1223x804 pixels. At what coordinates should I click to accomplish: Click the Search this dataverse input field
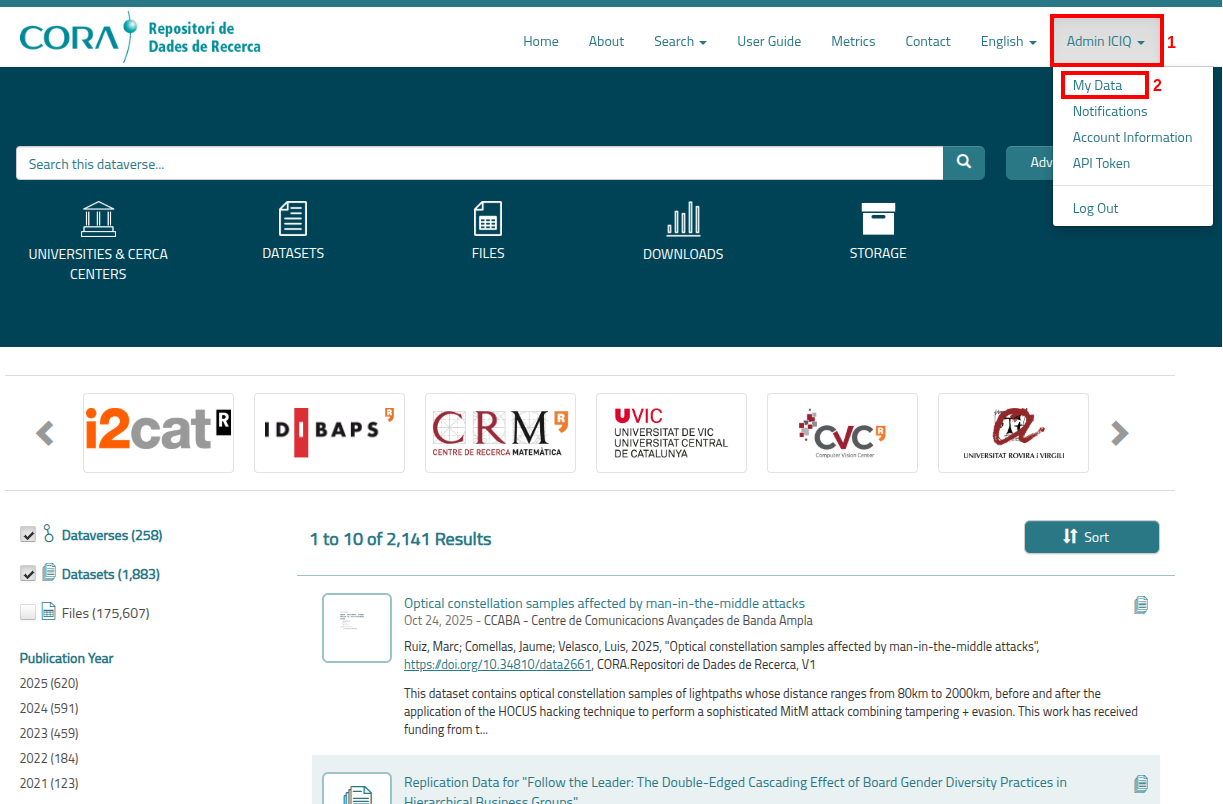click(479, 163)
